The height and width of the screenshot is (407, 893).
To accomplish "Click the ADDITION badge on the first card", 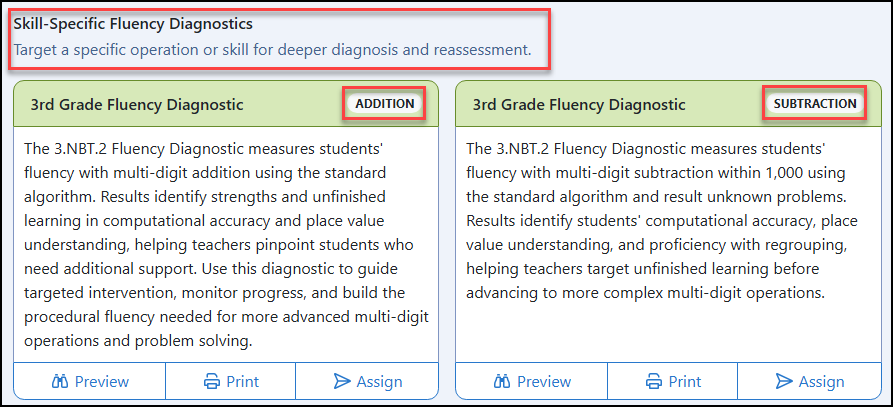I will [385, 104].
